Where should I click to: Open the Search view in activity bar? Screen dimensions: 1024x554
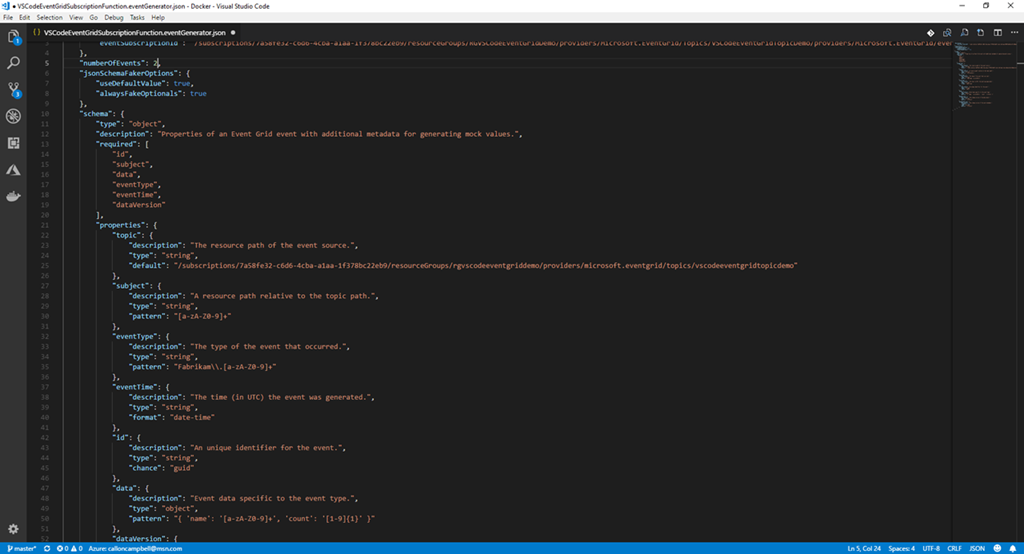14,64
